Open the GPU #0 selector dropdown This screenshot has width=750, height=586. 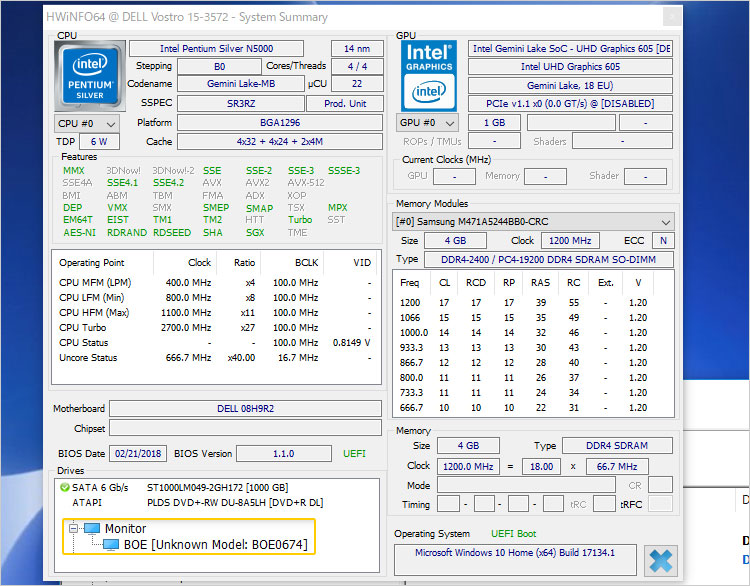pyautogui.click(x=427, y=122)
